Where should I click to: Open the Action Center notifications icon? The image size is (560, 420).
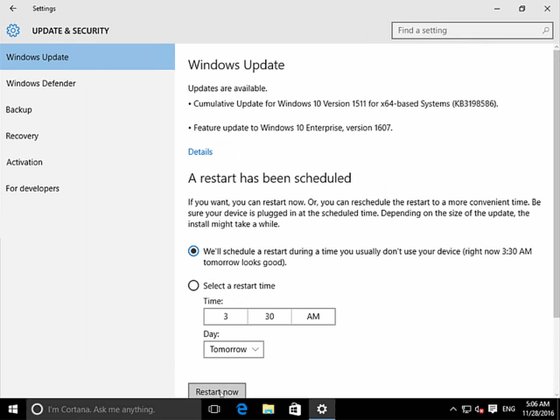point(493,409)
